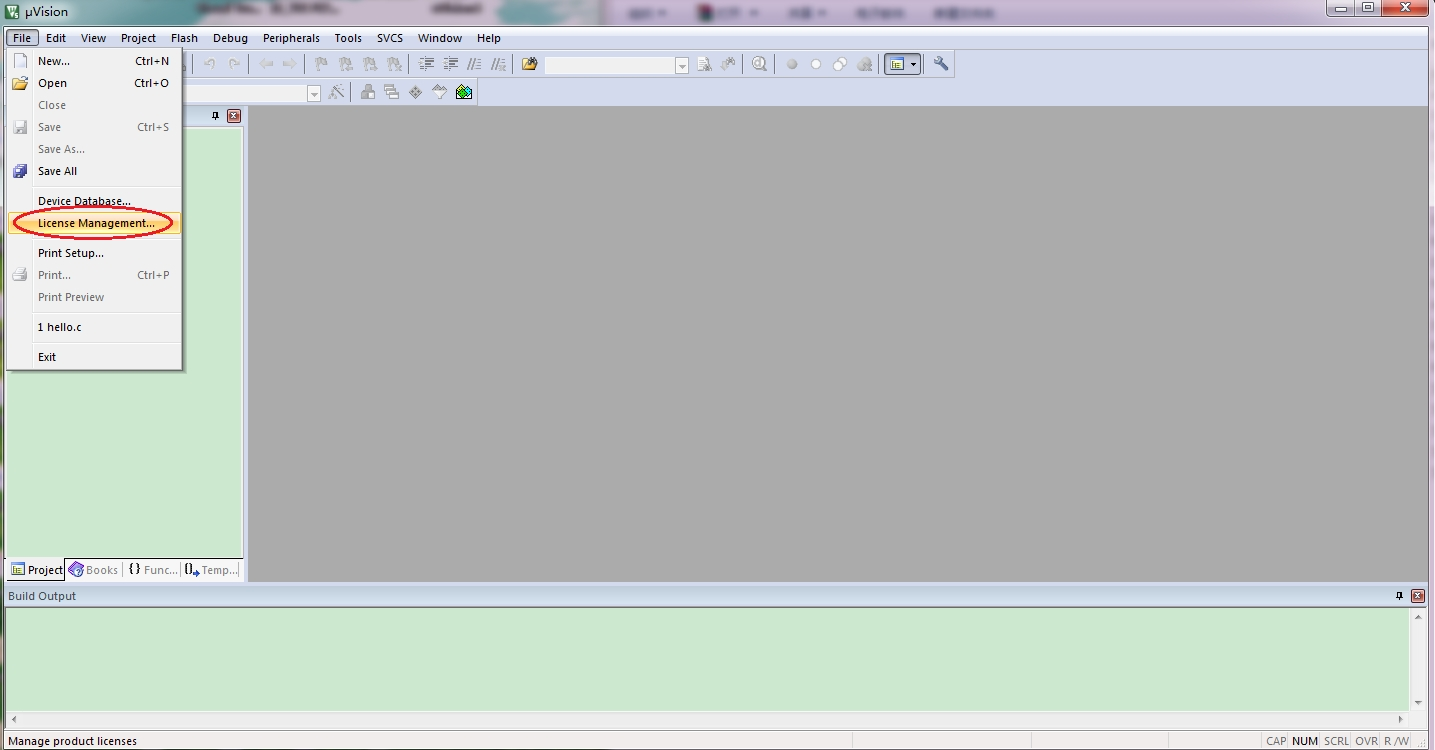Switch to the Templates tab

pos(211,570)
